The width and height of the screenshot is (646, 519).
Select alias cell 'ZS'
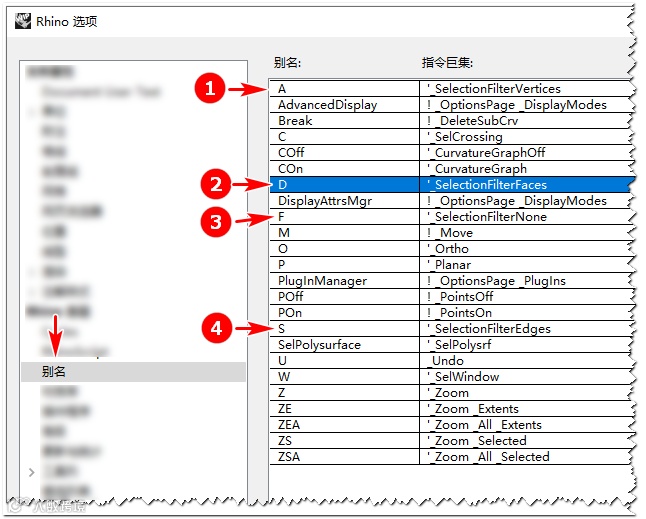[x=344, y=441]
